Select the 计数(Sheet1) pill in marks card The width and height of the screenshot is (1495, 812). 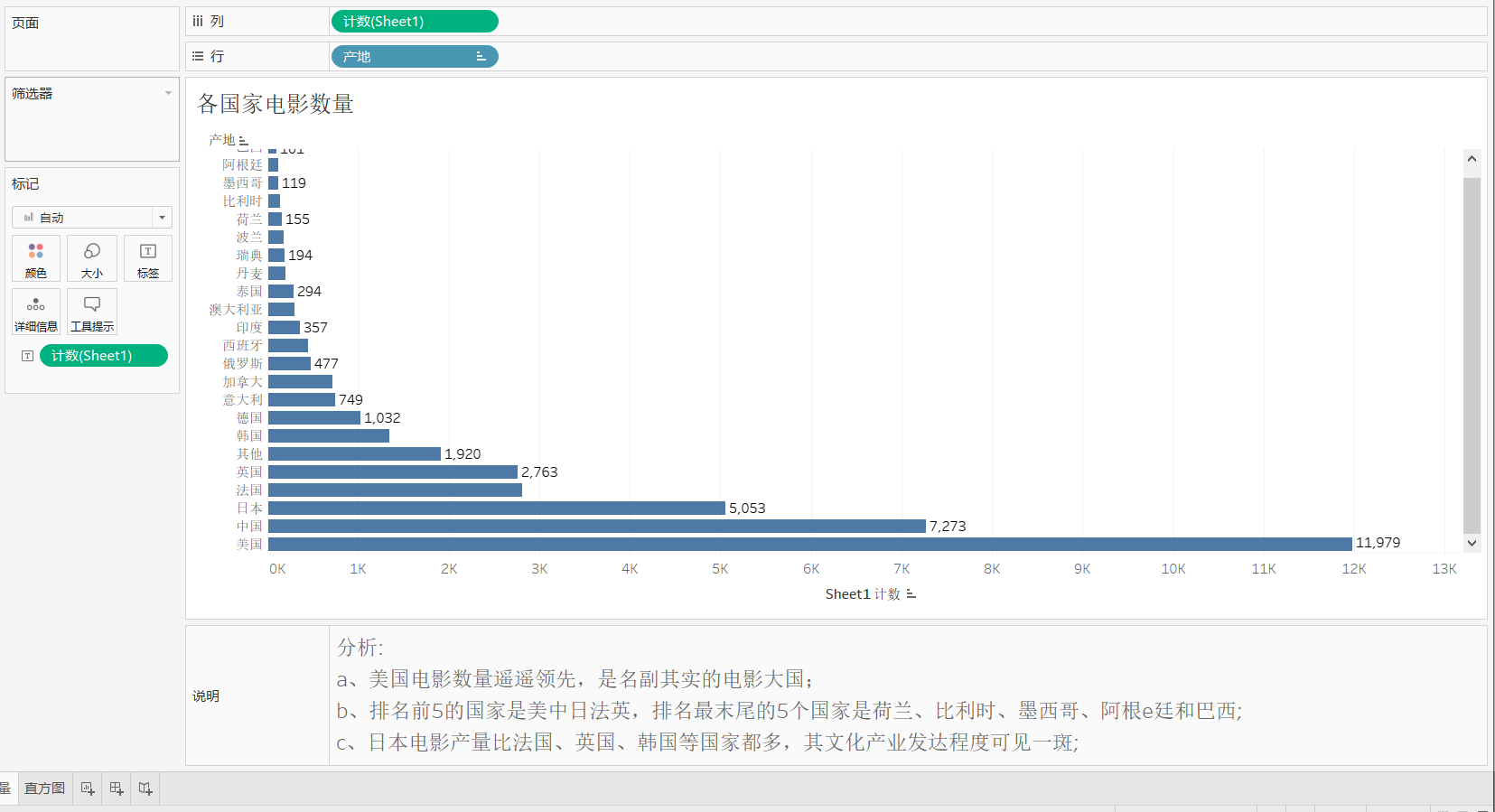[x=104, y=356]
